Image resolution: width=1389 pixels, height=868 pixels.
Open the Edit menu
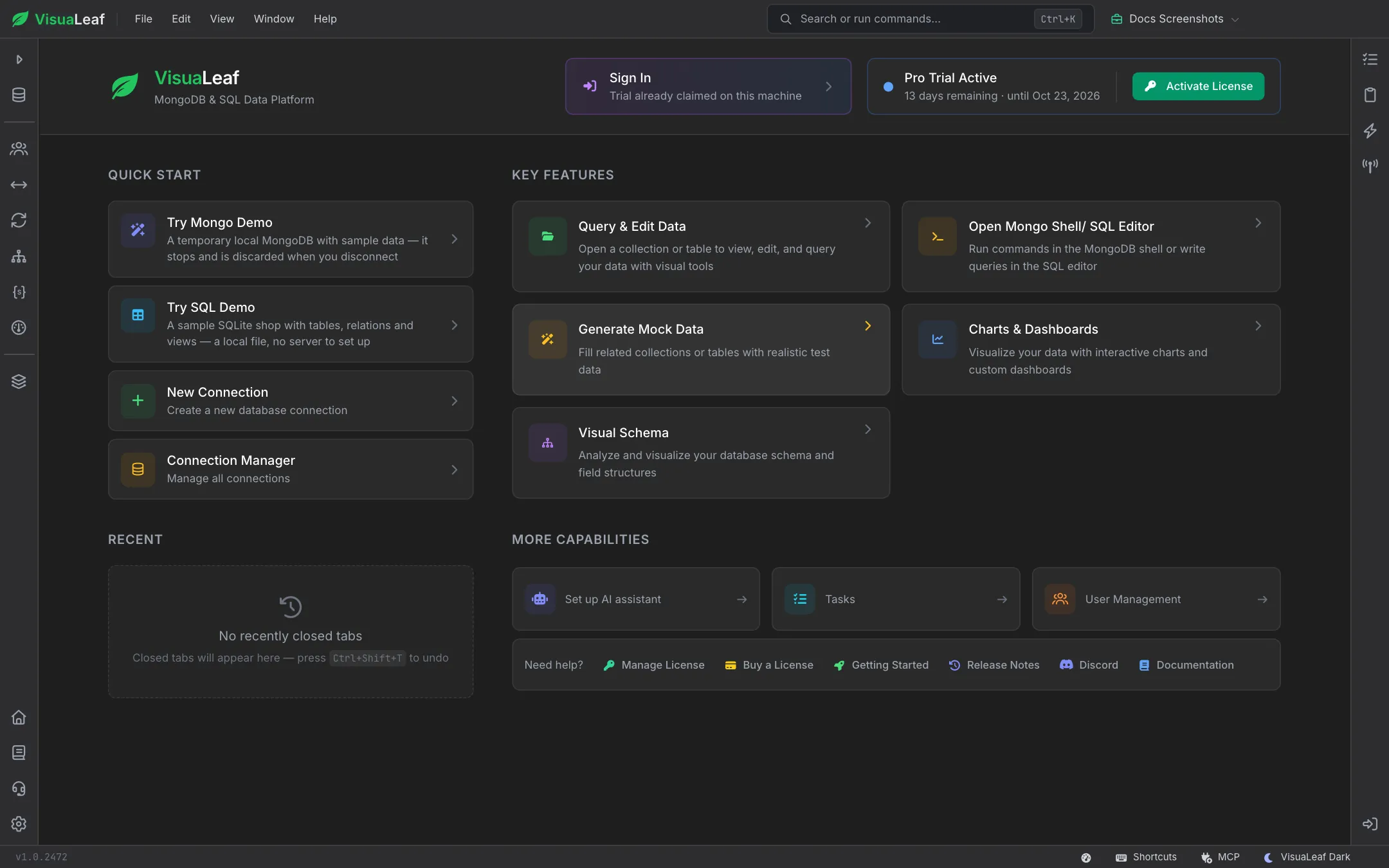181,19
